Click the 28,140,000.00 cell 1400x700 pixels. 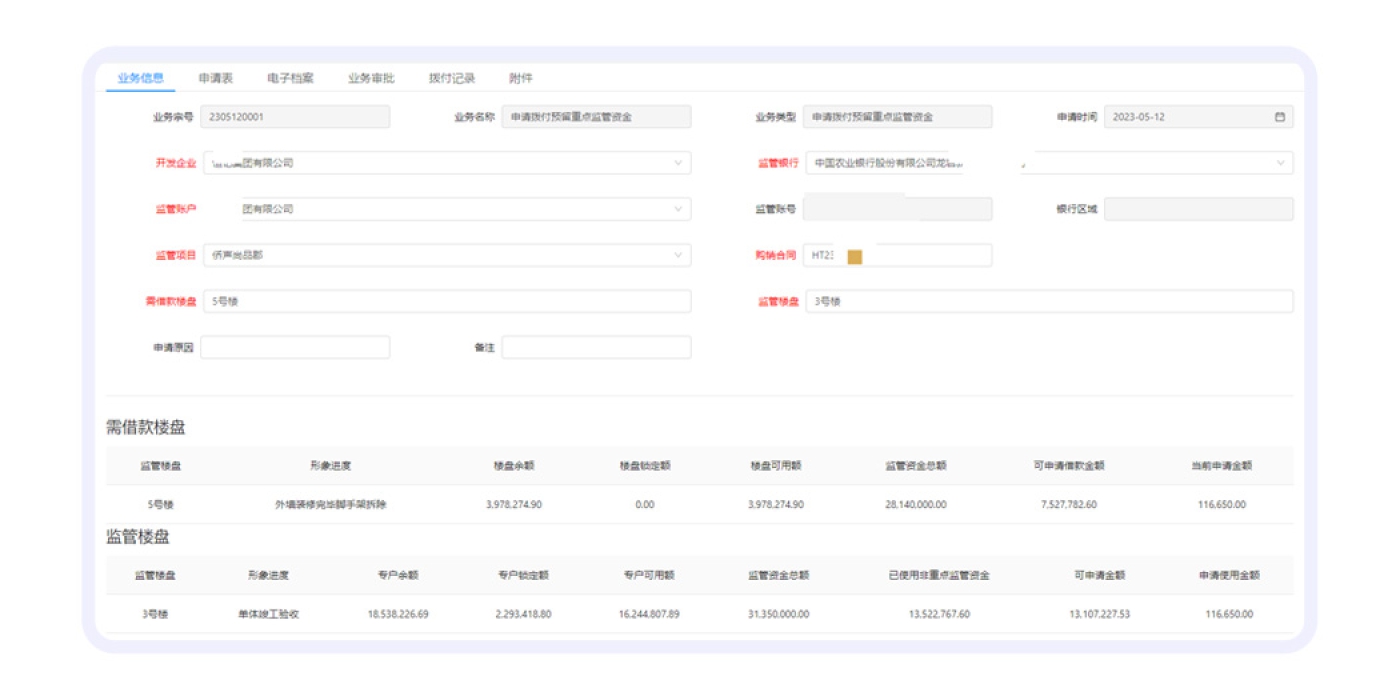tap(916, 504)
